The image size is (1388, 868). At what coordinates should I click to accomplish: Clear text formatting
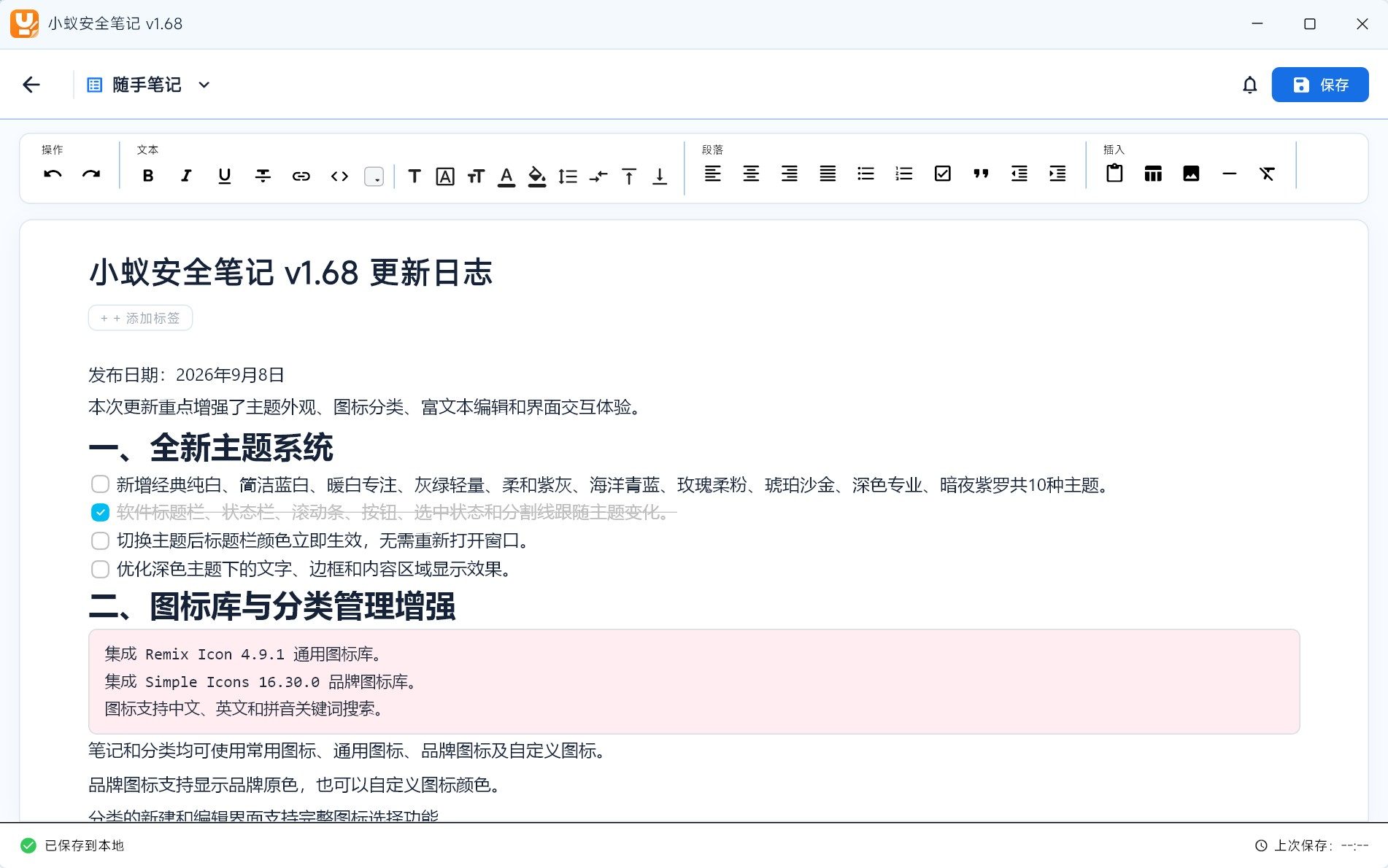[x=1268, y=174]
